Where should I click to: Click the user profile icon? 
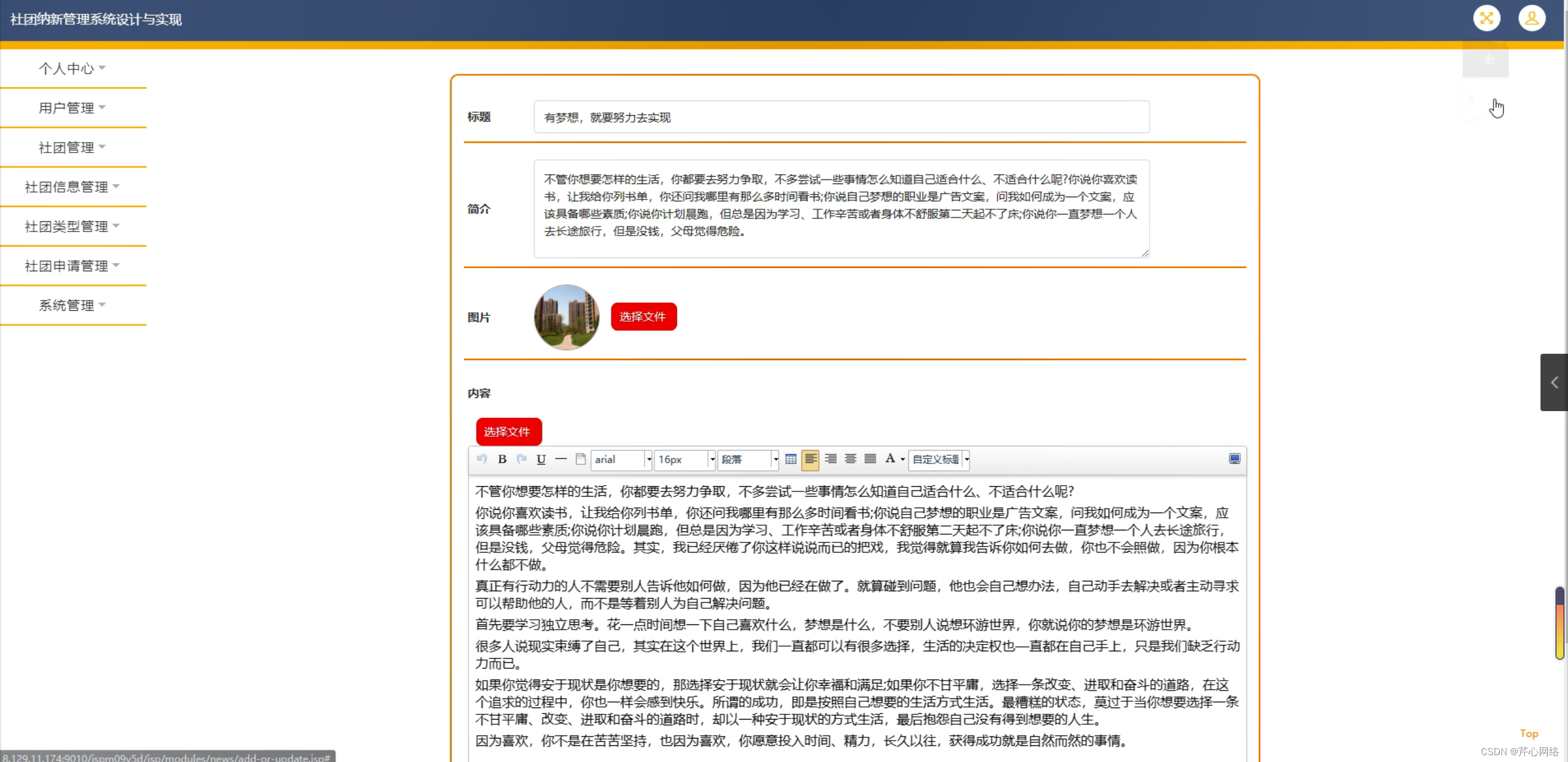pos(1531,18)
